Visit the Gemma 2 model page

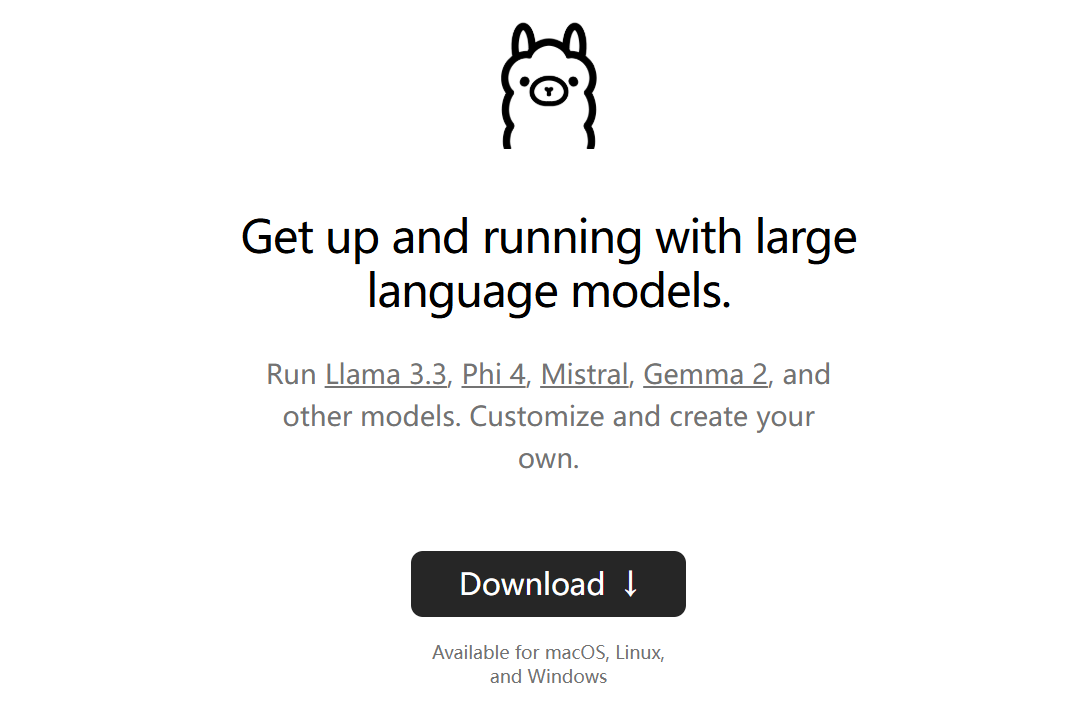coord(705,374)
